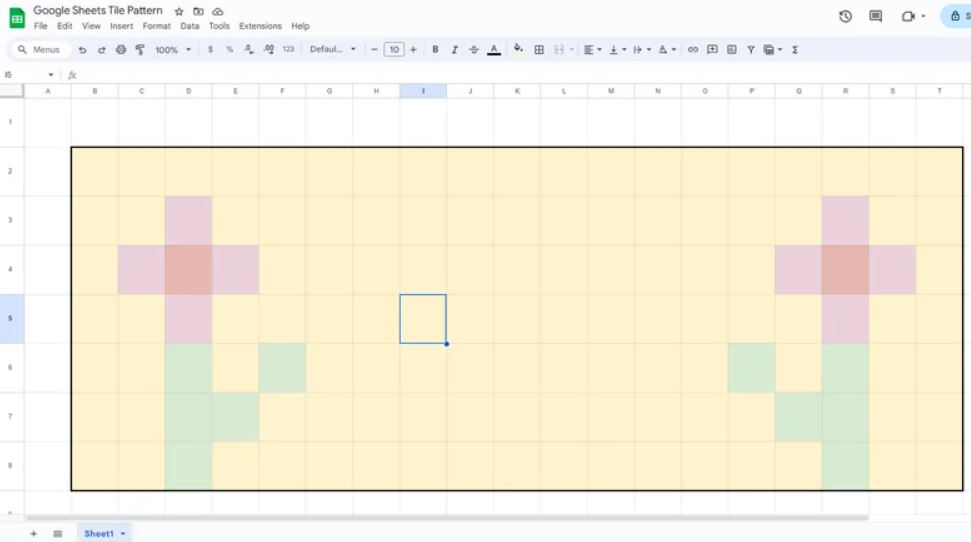Open the View menu
This screenshot has width=971, height=542.
coord(91,26)
